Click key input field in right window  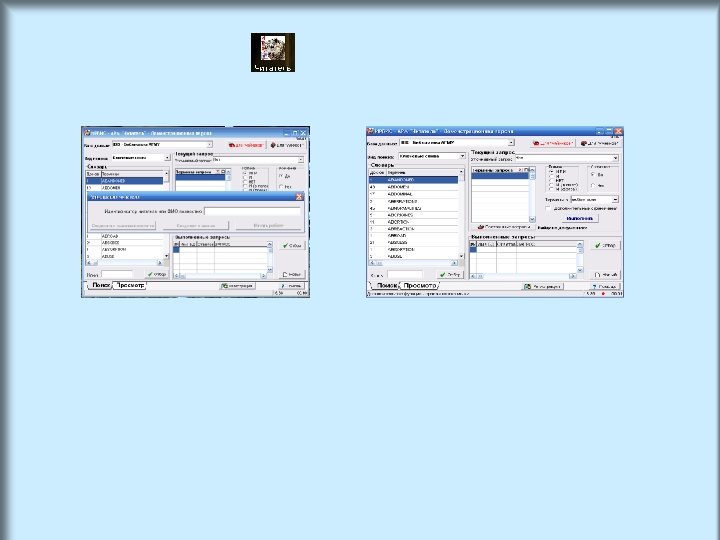point(405,275)
